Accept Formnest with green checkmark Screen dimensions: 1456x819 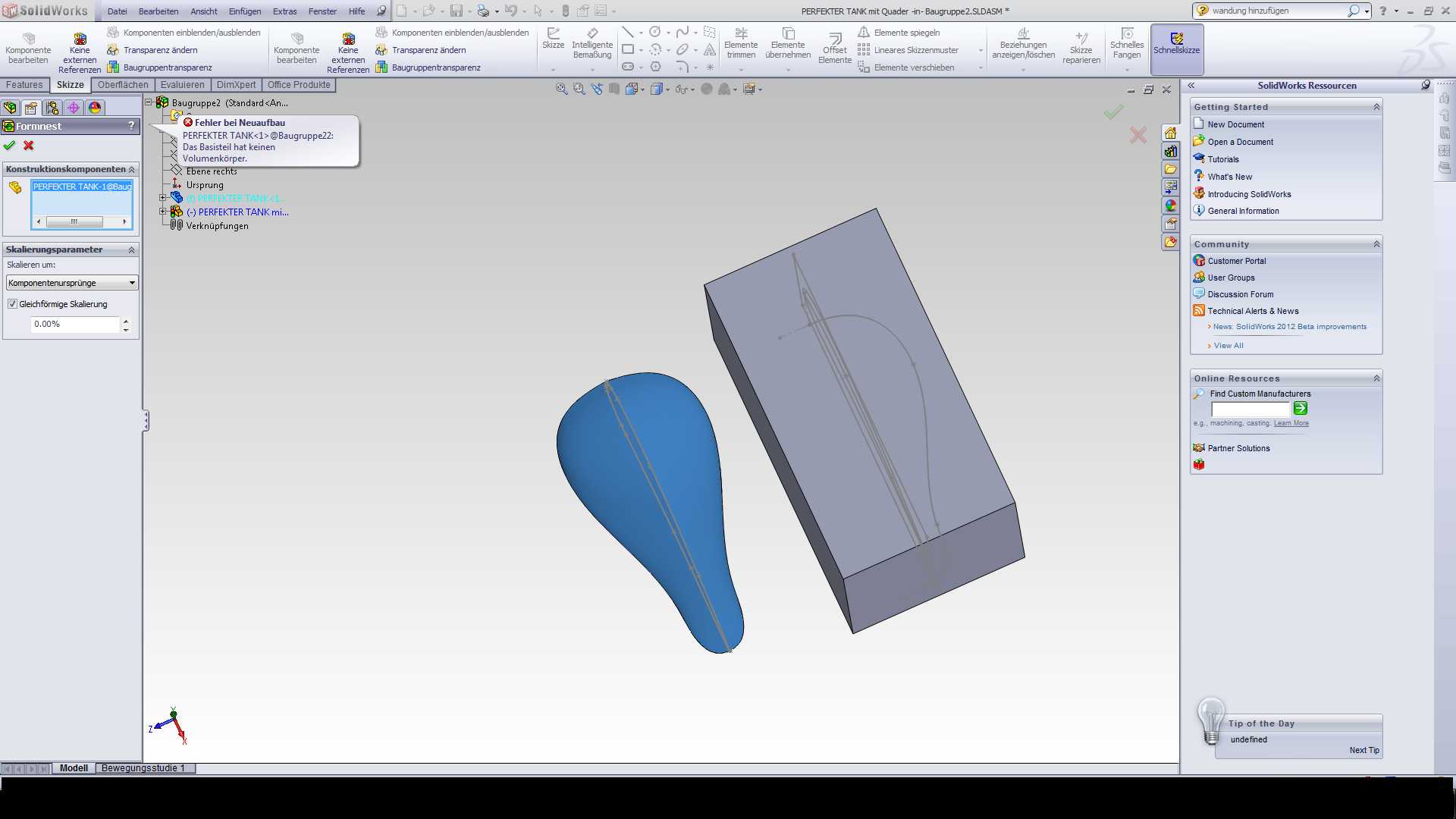click(x=9, y=146)
